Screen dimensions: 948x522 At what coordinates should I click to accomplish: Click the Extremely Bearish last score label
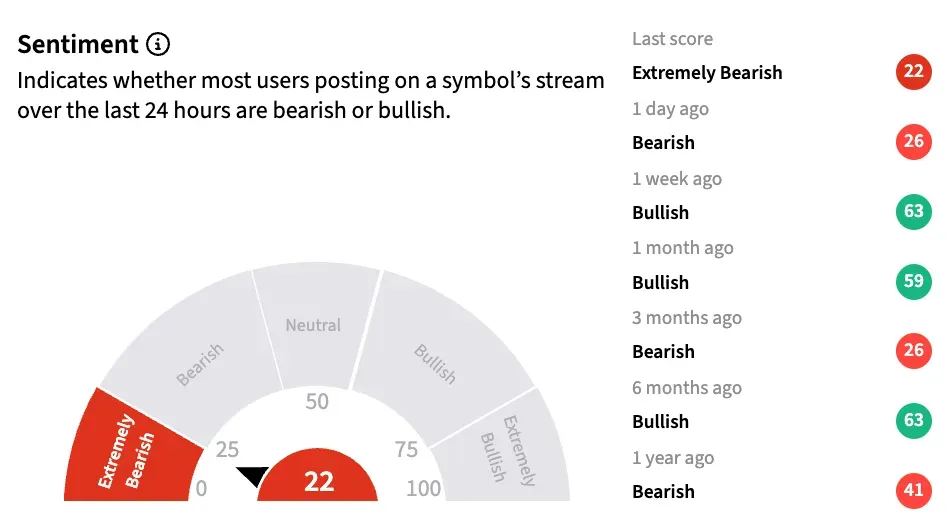tap(707, 73)
